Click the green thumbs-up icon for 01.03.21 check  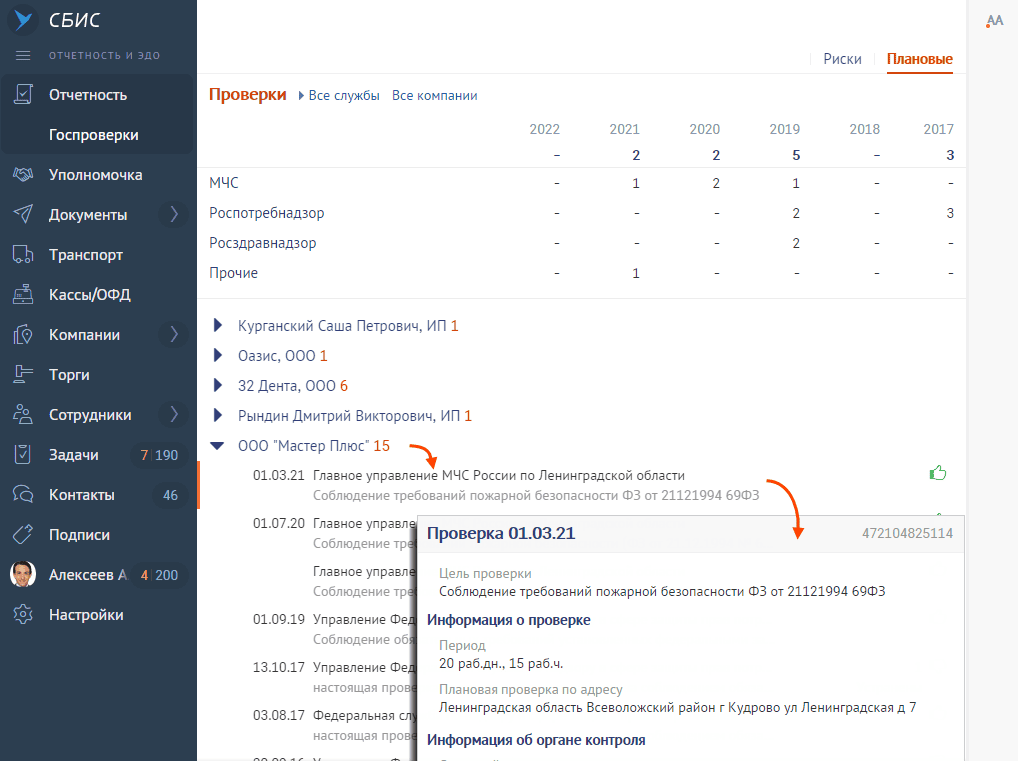[x=937, y=474]
